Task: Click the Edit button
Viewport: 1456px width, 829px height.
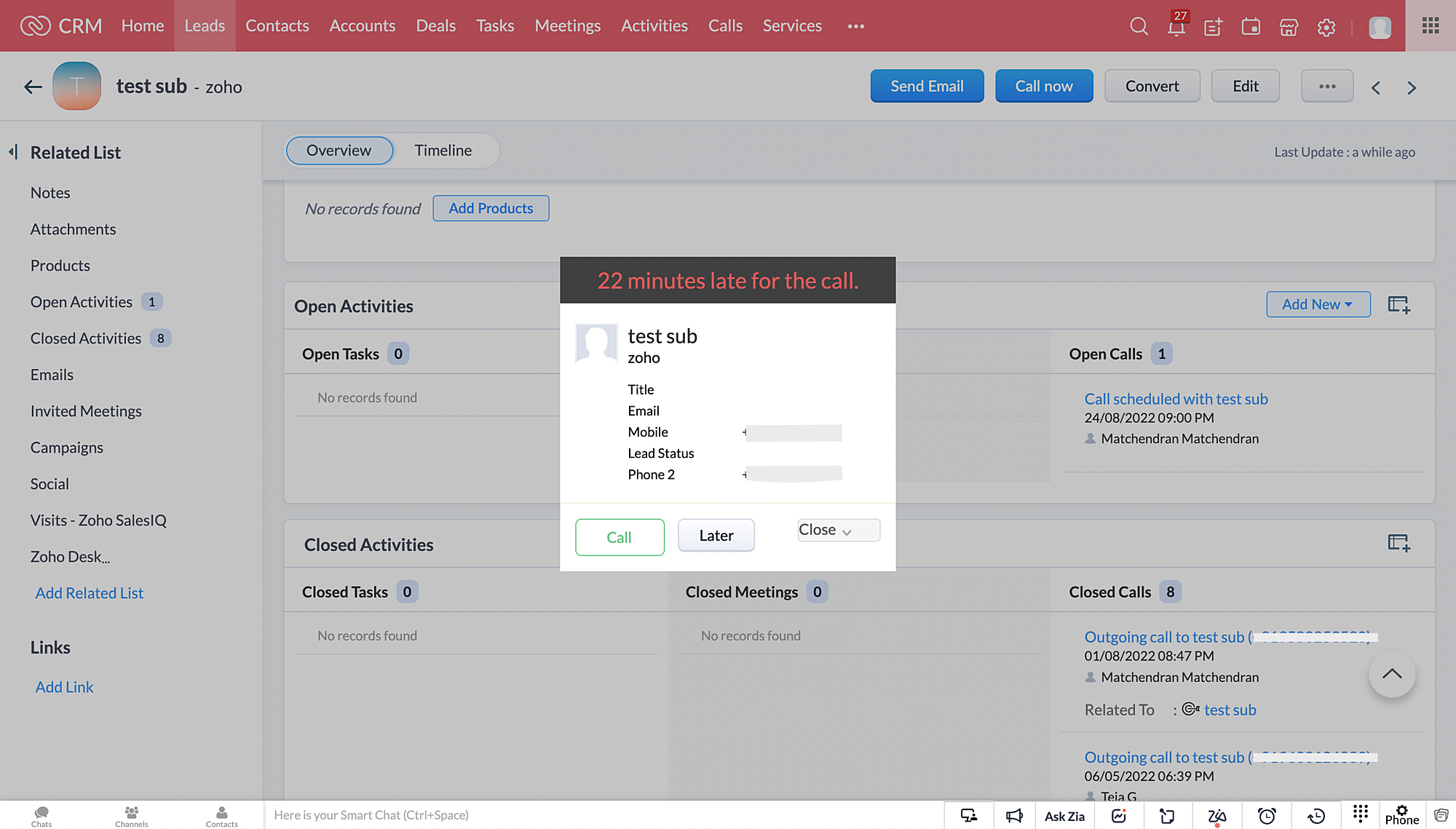Action: click(1246, 86)
